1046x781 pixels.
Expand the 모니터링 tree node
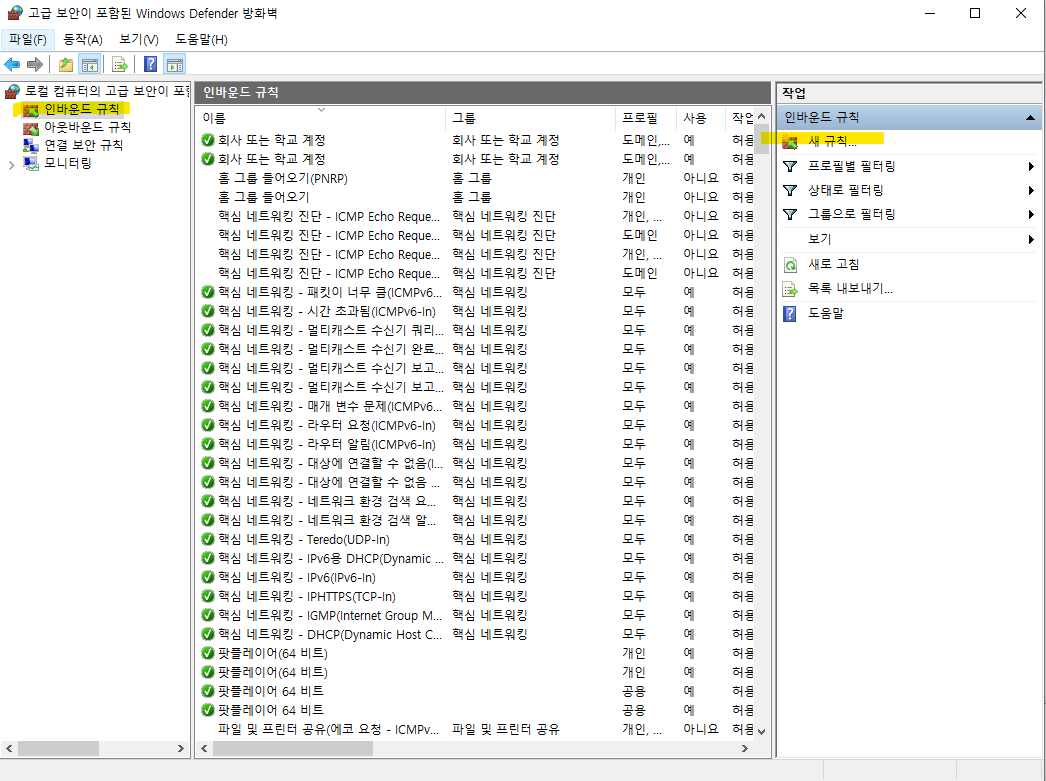click(x=11, y=165)
